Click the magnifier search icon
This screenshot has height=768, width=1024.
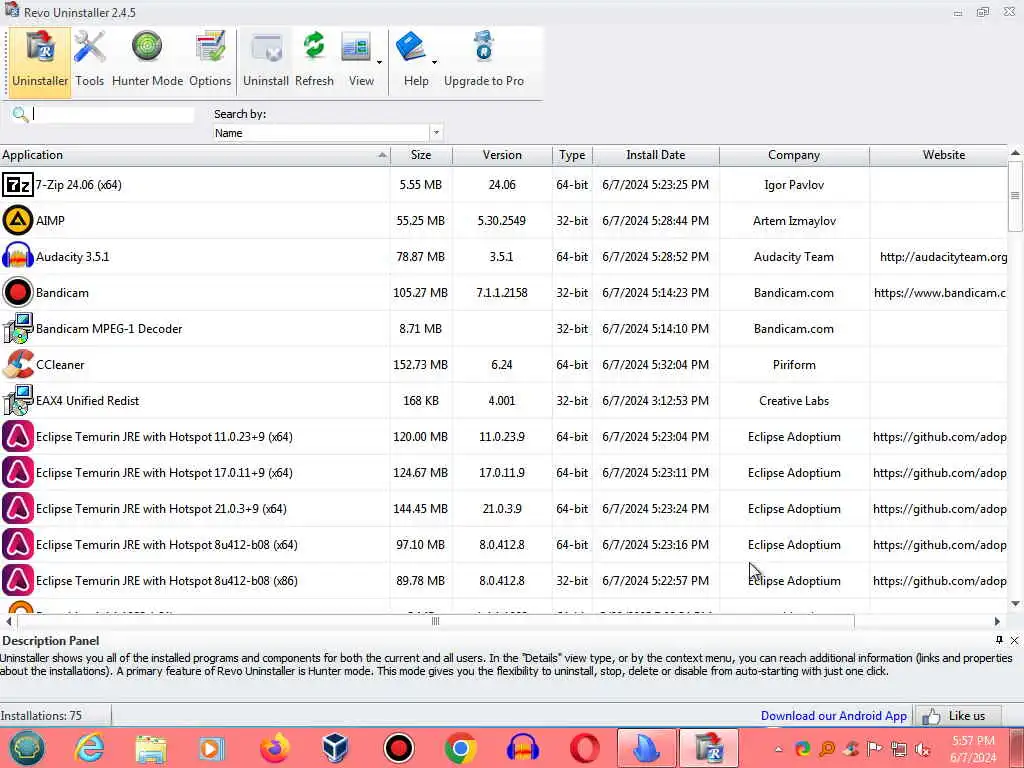(x=20, y=115)
